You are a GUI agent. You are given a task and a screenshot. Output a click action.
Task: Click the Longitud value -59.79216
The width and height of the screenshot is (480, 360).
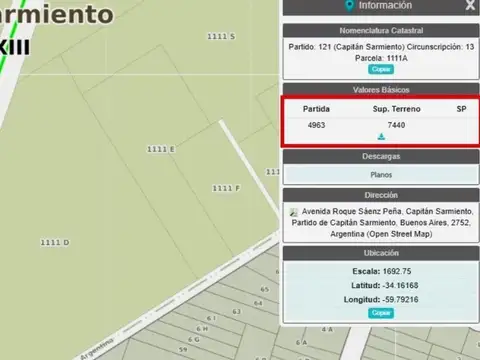pyautogui.click(x=400, y=299)
